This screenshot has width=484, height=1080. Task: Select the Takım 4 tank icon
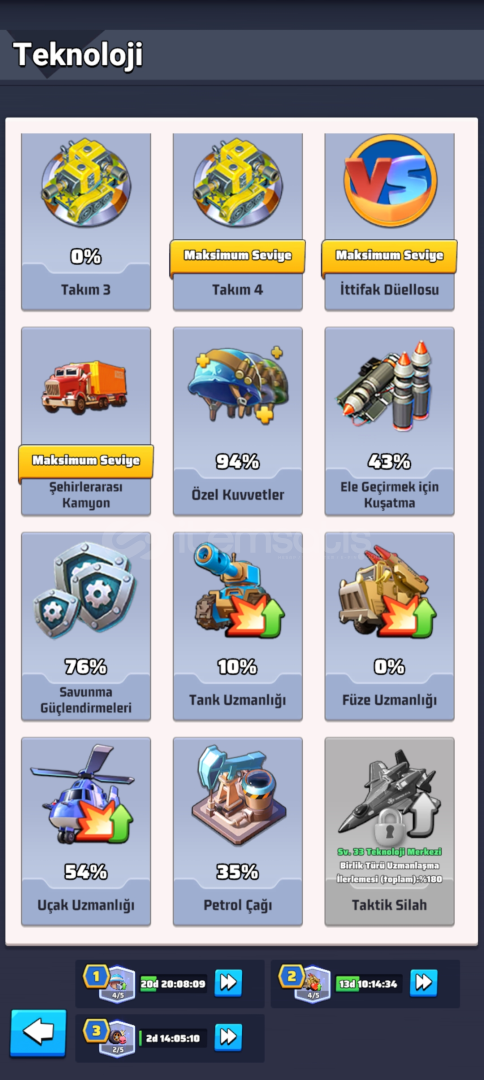[238, 183]
